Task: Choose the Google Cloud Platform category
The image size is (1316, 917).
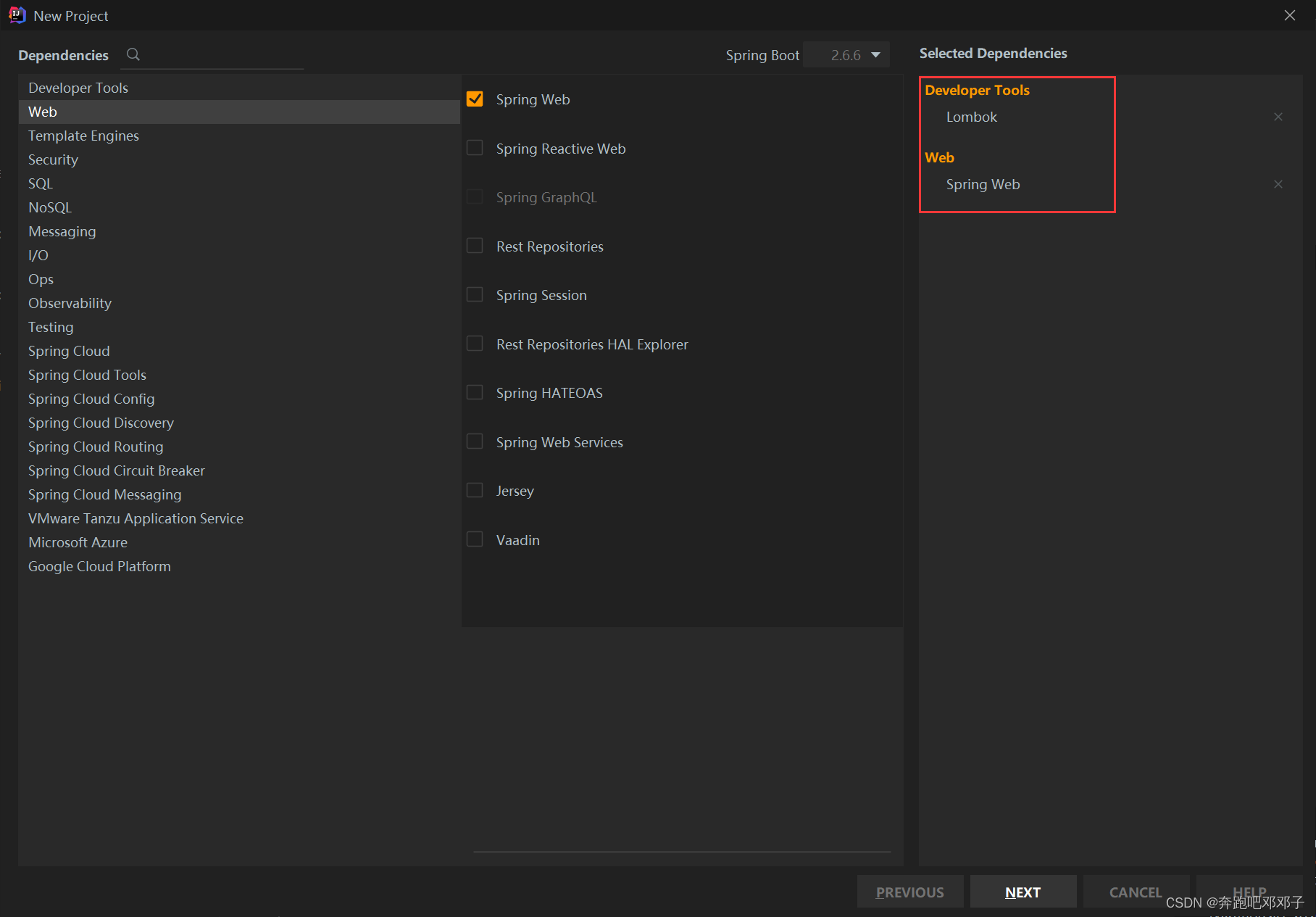Action: tap(239, 566)
